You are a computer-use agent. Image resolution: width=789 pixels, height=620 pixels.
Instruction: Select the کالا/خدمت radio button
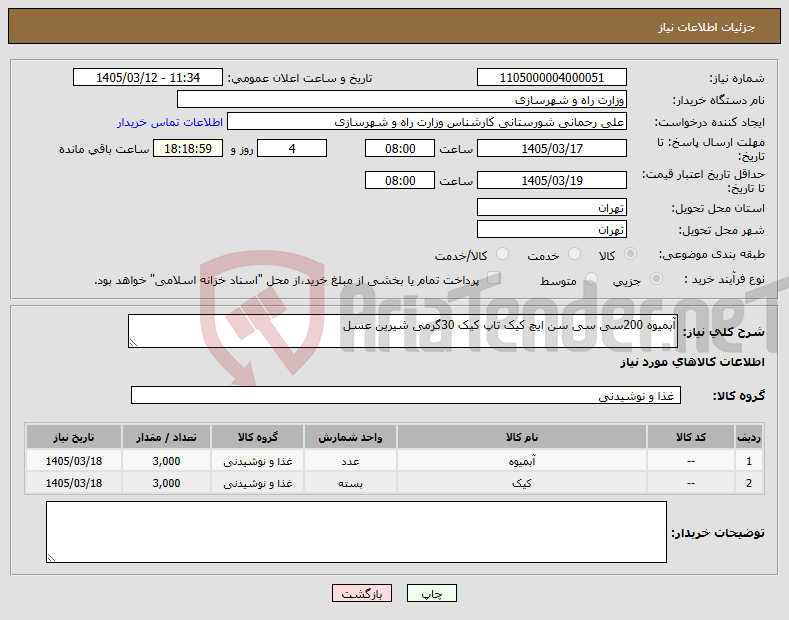(x=502, y=254)
